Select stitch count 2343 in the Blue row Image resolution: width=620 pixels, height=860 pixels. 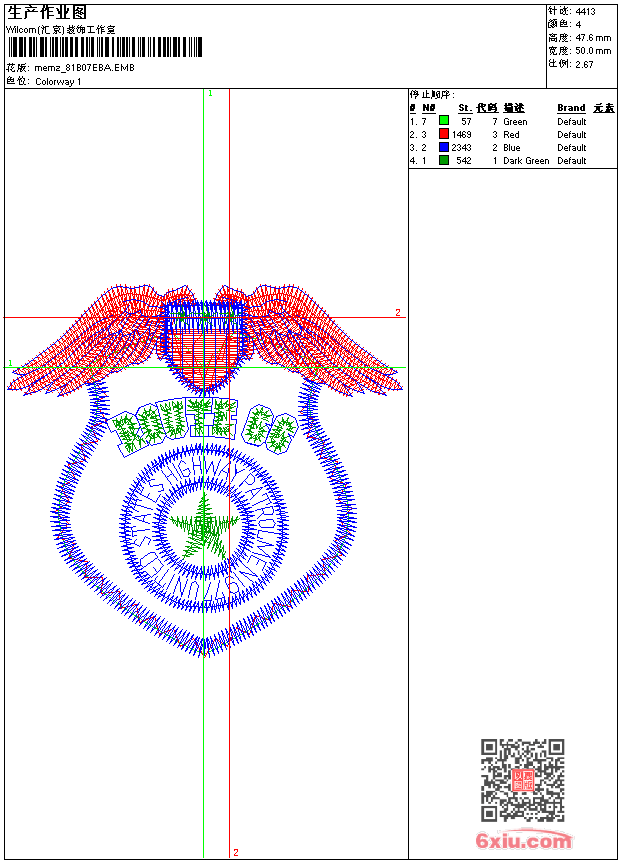(x=461, y=148)
